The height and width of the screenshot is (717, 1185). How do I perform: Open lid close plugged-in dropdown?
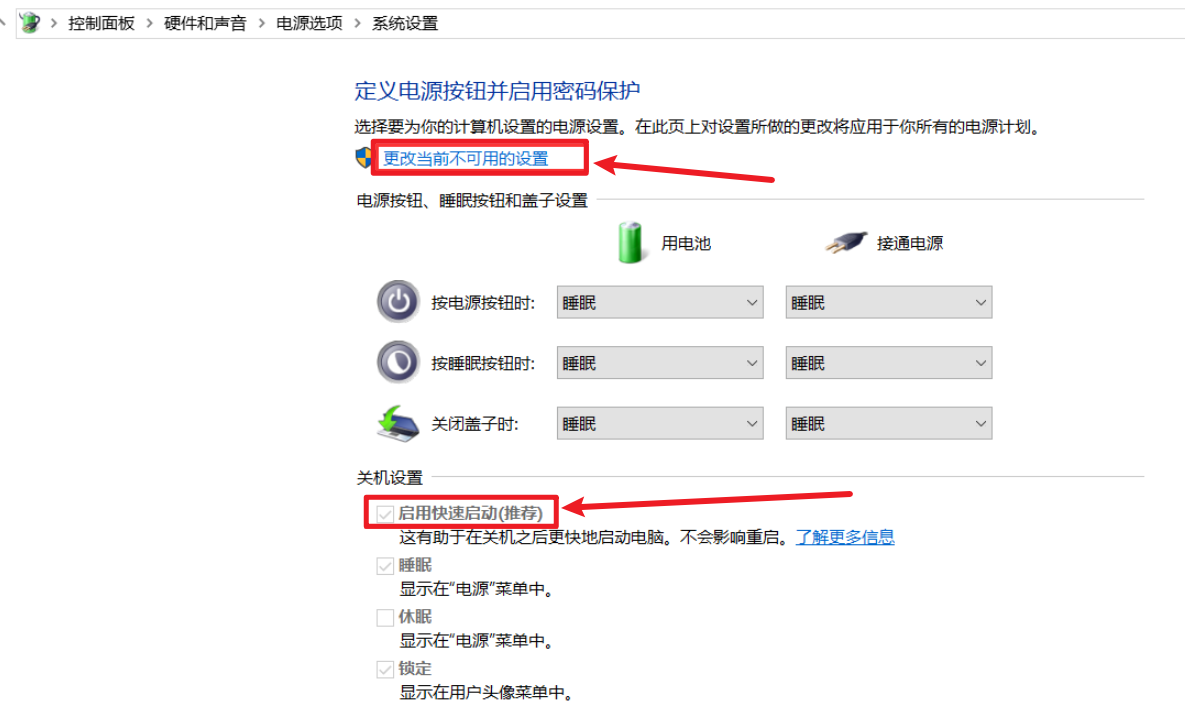[x=888, y=424]
